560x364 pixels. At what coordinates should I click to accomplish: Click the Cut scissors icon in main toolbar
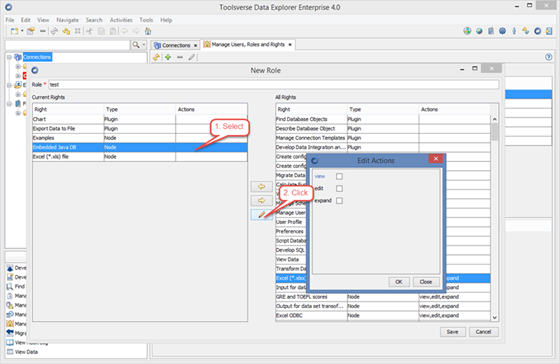[x=89, y=31]
